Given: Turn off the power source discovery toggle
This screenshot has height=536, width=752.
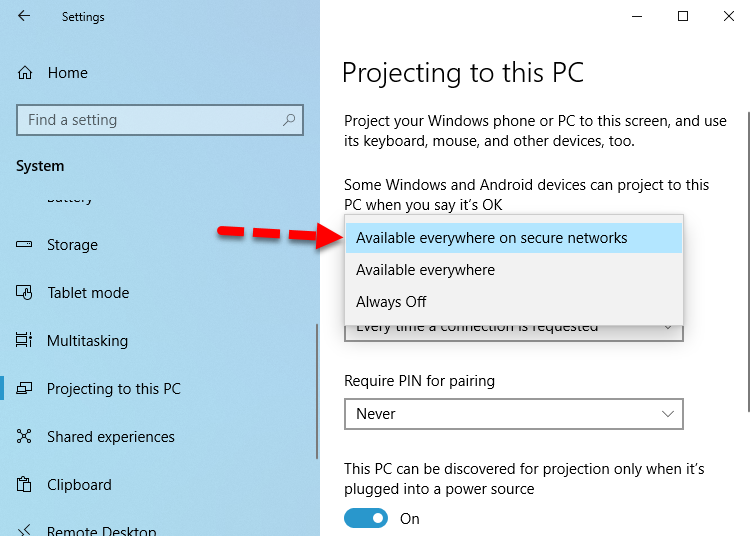Looking at the screenshot, I should [365, 519].
